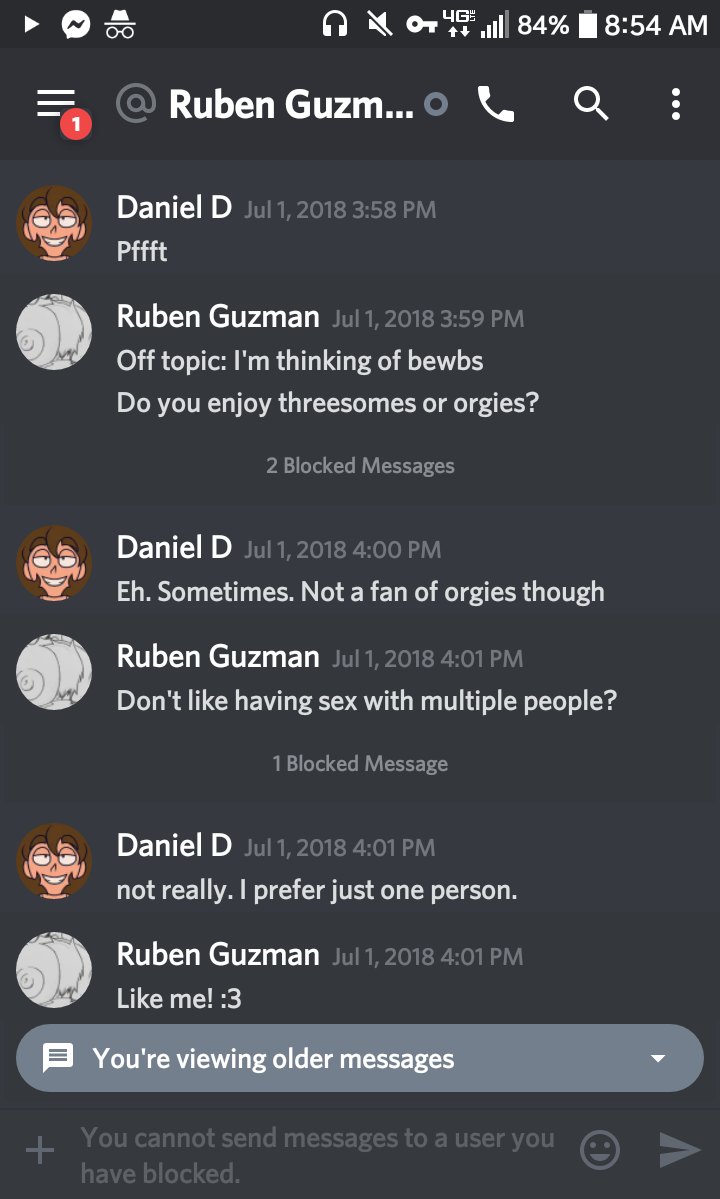Open the message search magnifier
The image size is (720, 1199).
pyautogui.click(x=590, y=104)
